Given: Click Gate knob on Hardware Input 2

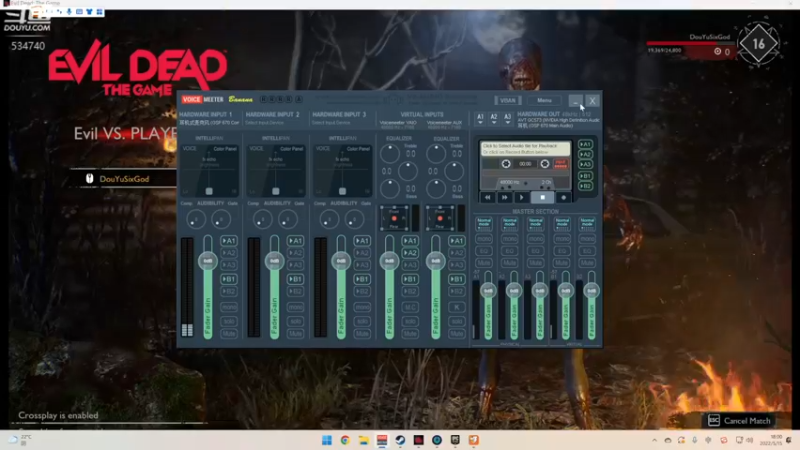Looking at the screenshot, I should click(x=288, y=219).
